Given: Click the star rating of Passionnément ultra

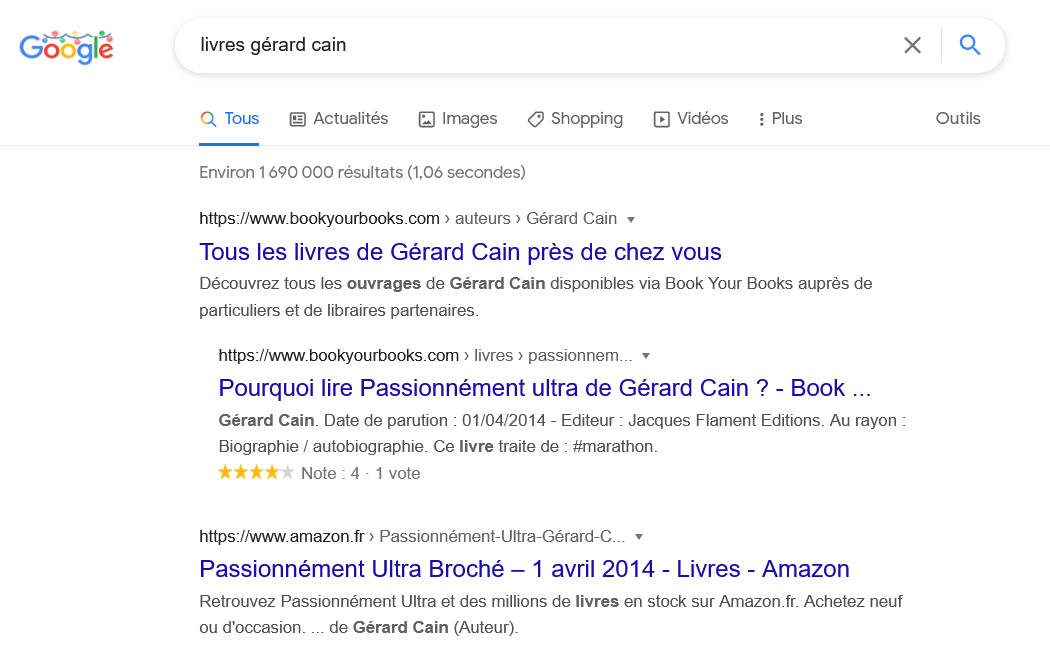Looking at the screenshot, I should coord(256,473).
